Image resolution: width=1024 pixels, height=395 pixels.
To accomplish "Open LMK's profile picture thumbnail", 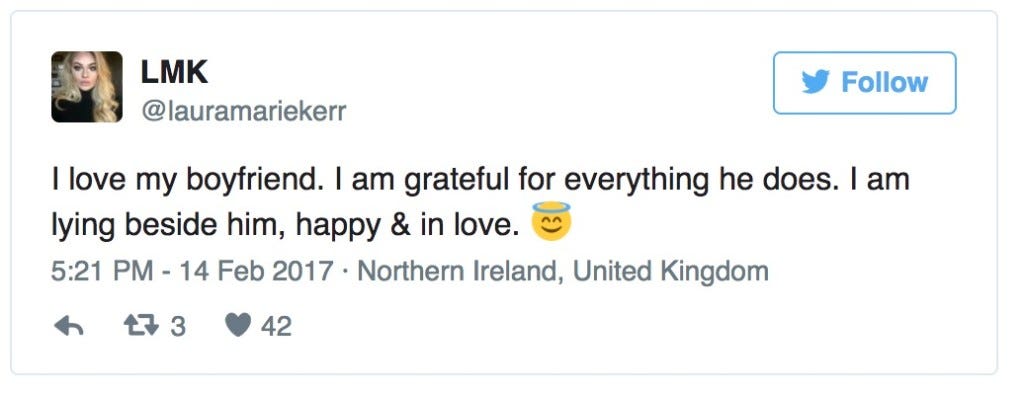I will pyautogui.click(x=87, y=87).
